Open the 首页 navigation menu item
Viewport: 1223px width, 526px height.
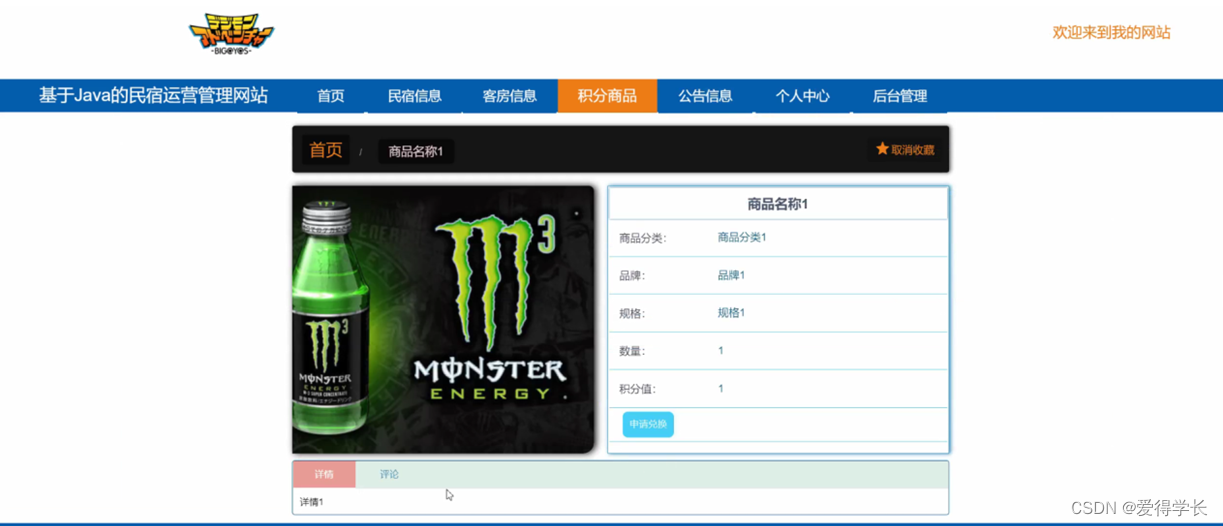[x=331, y=96]
